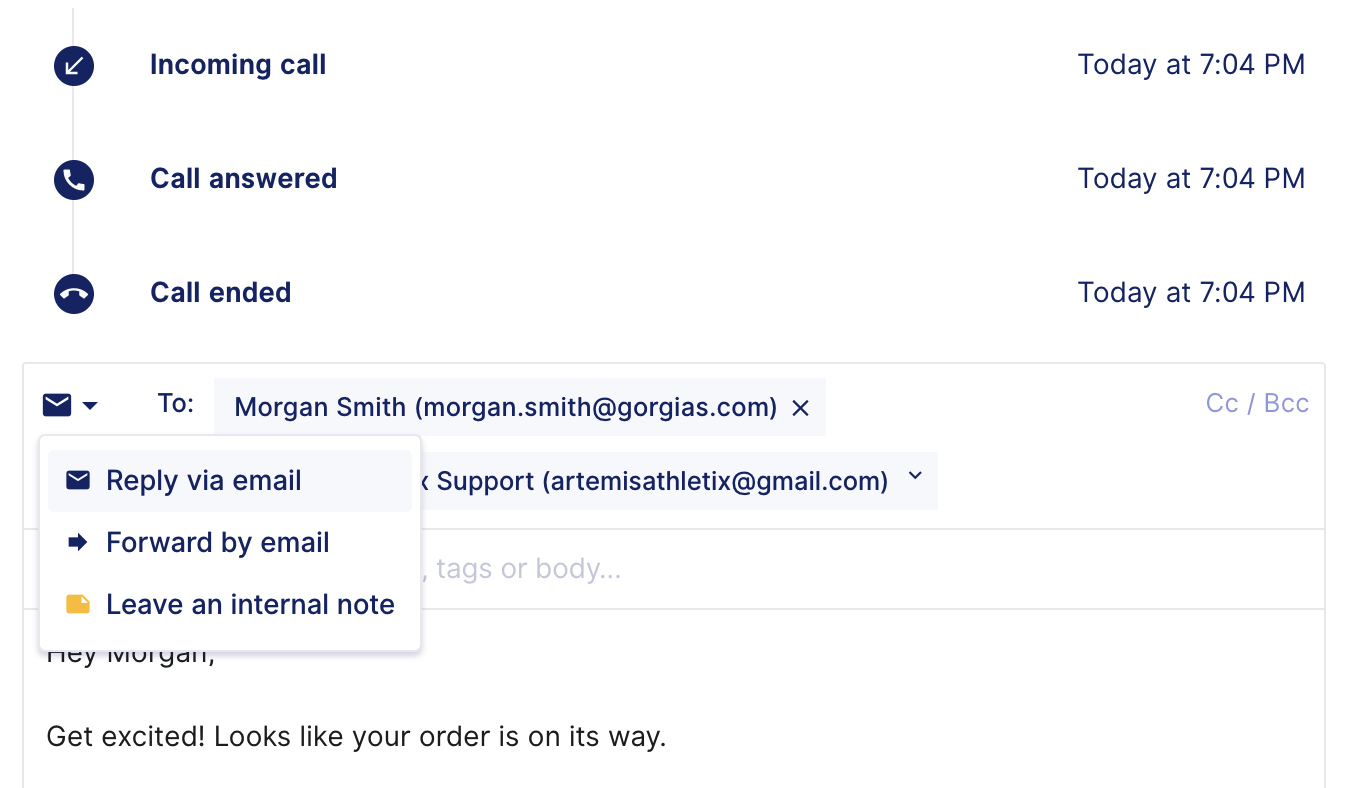Click the Call ended timestamp

pos(1191,293)
